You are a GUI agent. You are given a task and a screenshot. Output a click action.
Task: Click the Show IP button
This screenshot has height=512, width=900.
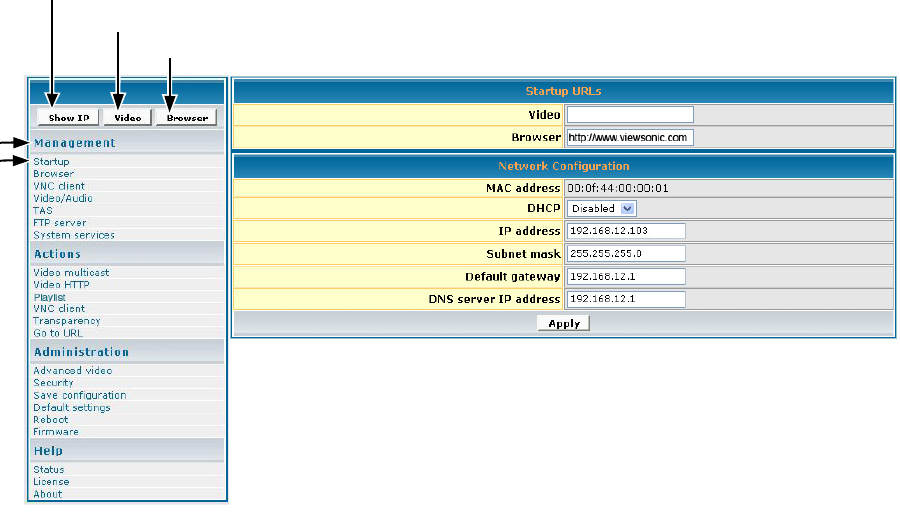(x=68, y=118)
